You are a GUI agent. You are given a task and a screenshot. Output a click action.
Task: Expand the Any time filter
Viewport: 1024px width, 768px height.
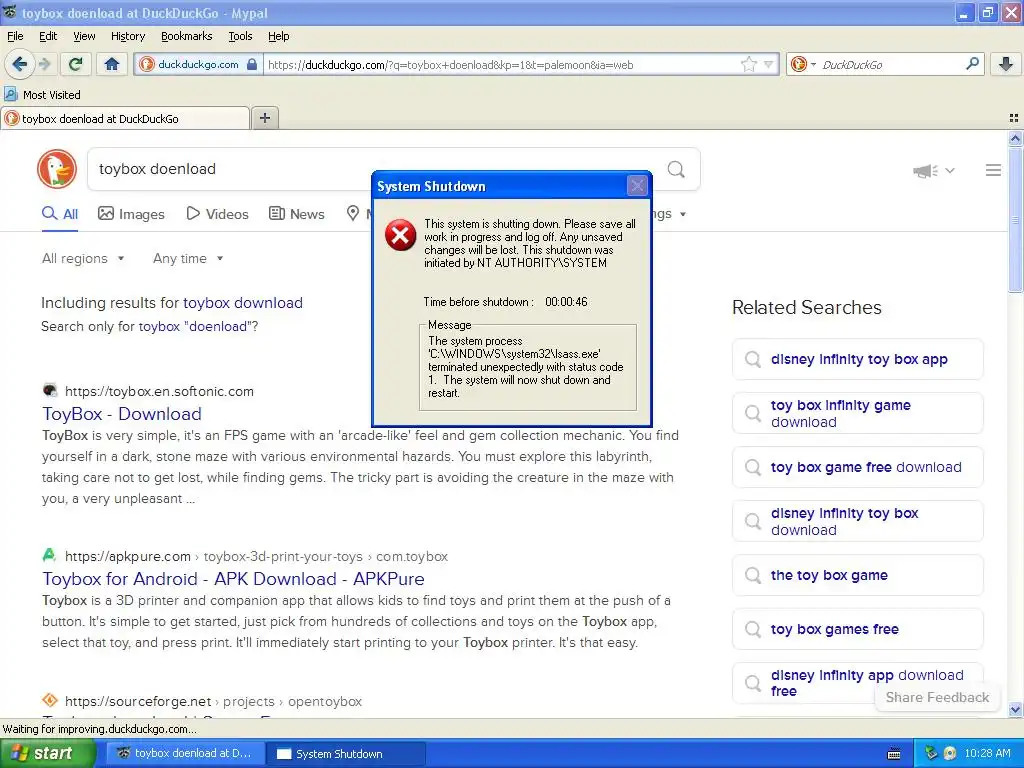pos(188,259)
